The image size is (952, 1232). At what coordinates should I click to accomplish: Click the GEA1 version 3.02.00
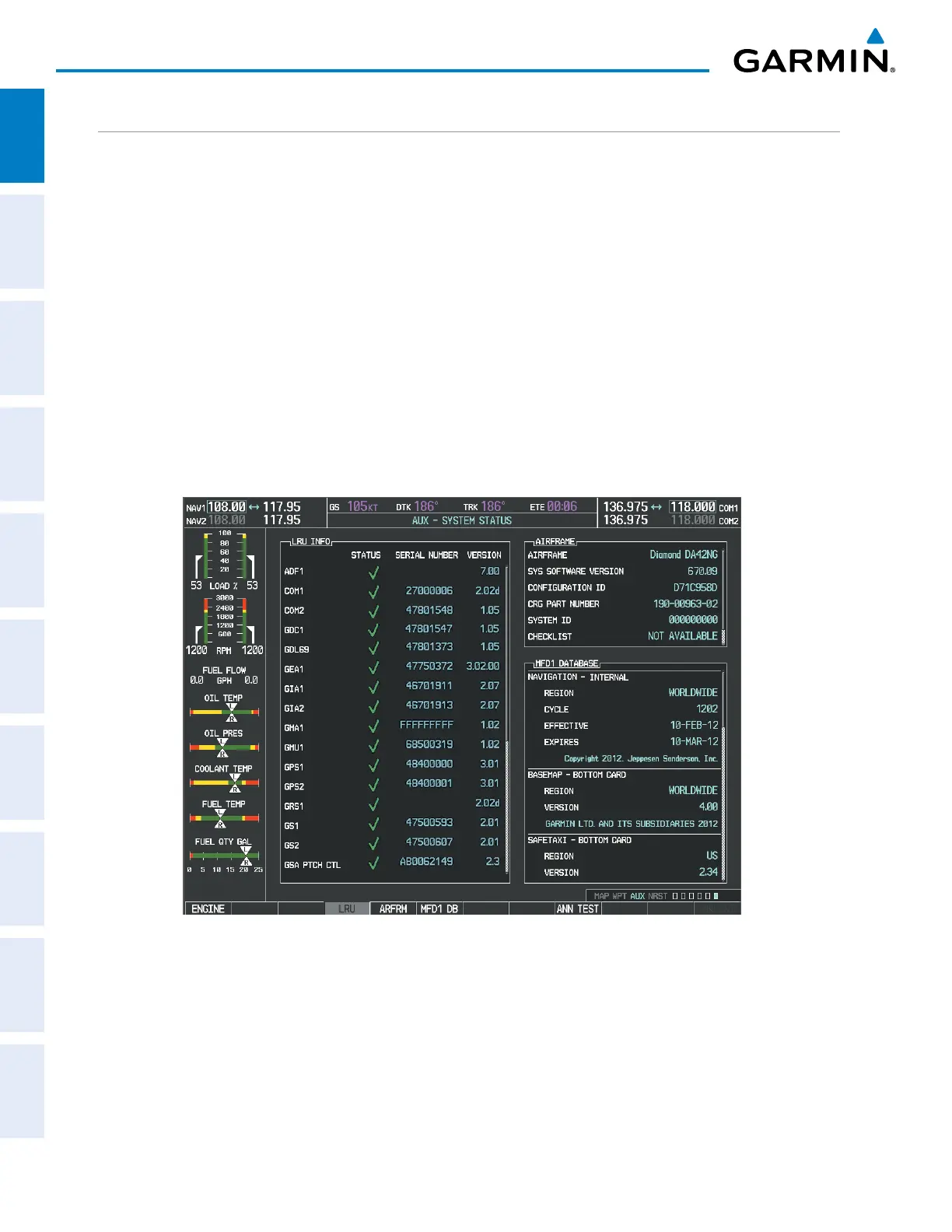(x=483, y=666)
